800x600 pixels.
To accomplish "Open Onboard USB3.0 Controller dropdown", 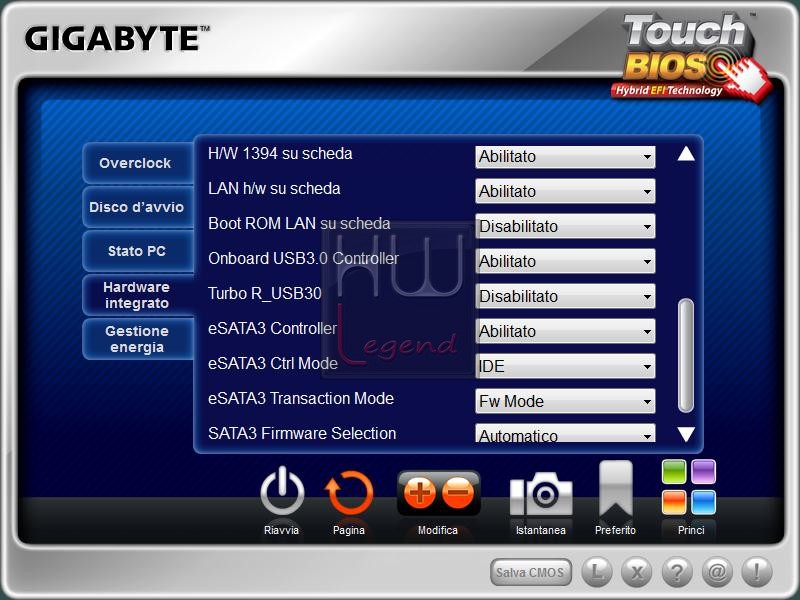I will 565,261.
